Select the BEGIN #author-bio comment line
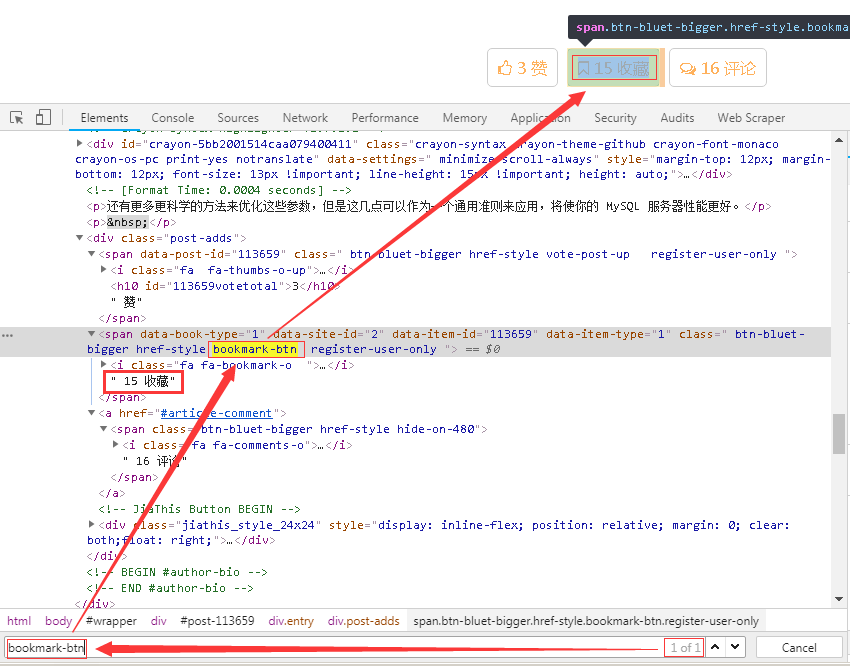The width and height of the screenshot is (850, 666). point(177,572)
